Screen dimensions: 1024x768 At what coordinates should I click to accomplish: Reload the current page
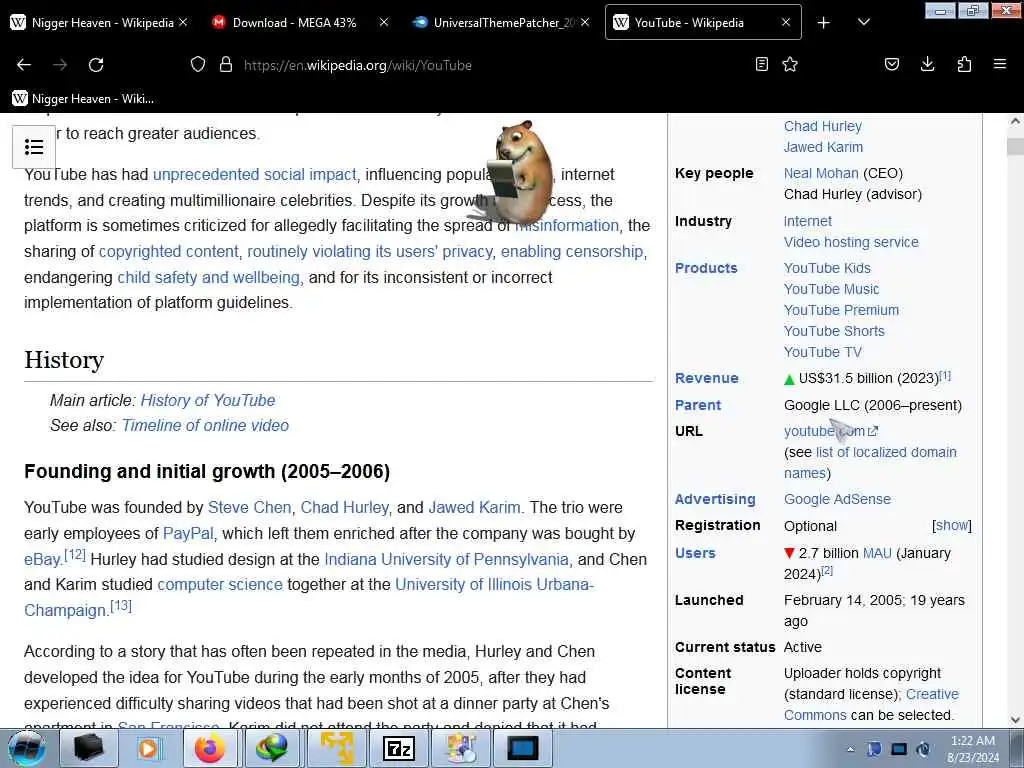96,65
